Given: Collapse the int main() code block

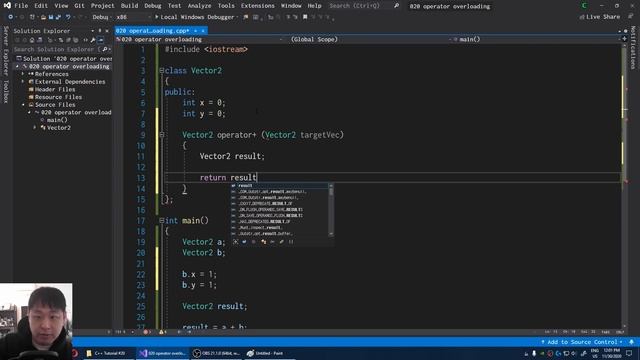Looking at the screenshot, I should click(162, 220).
